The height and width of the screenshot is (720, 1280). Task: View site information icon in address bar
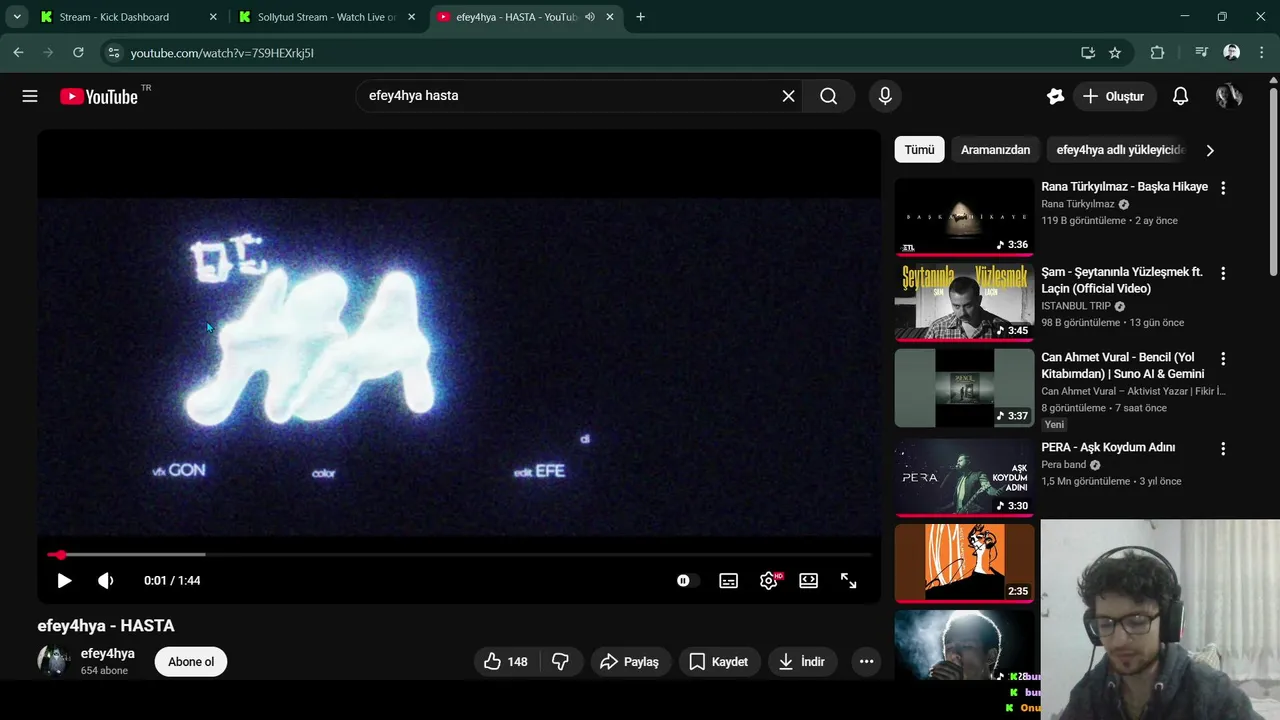[x=113, y=53]
